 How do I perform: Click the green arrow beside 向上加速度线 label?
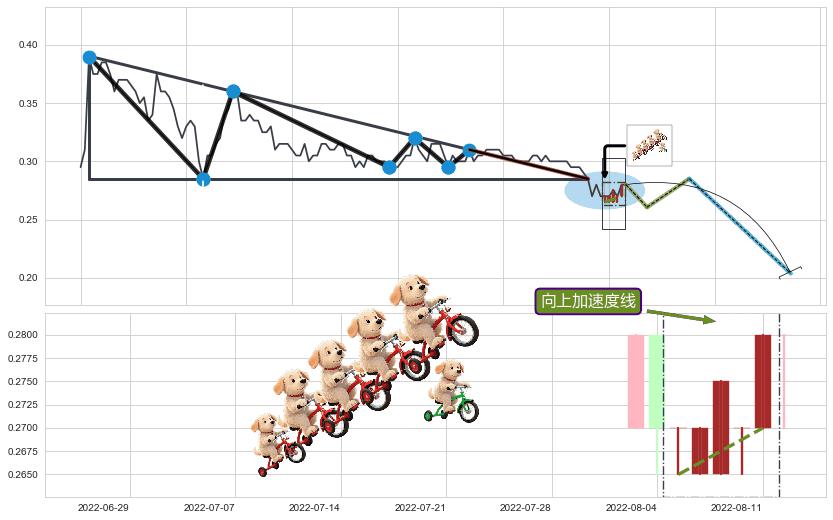681,316
